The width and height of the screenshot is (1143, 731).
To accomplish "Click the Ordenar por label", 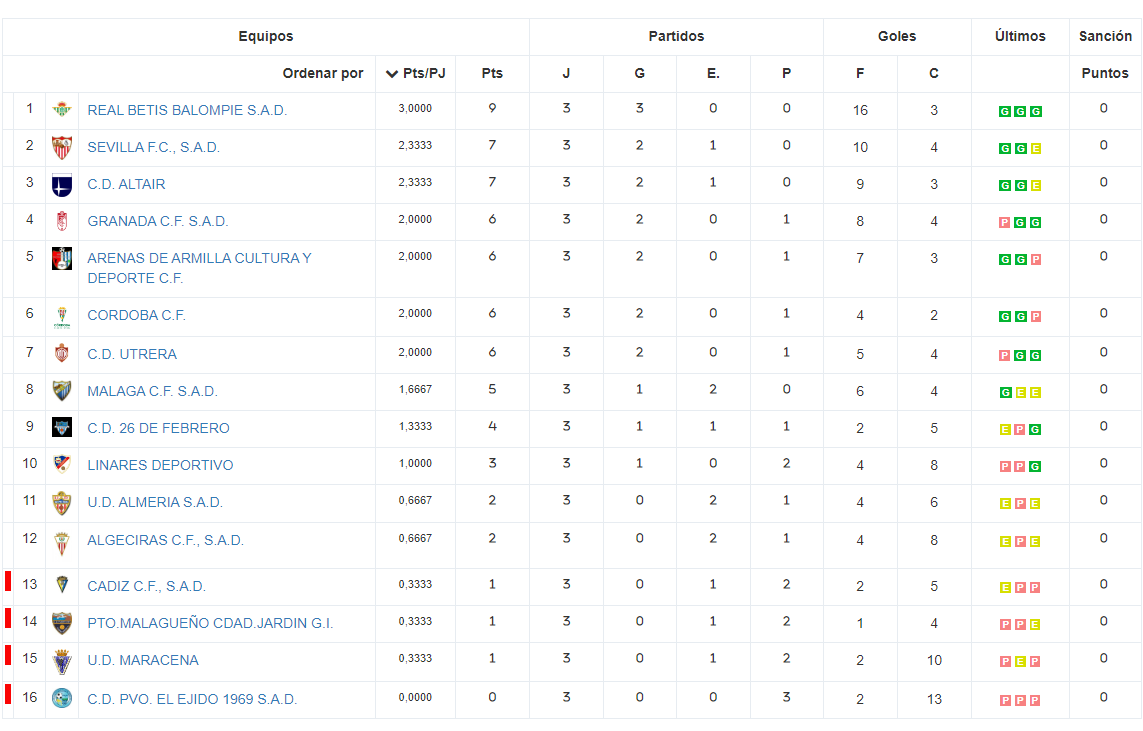I will 323,74.
